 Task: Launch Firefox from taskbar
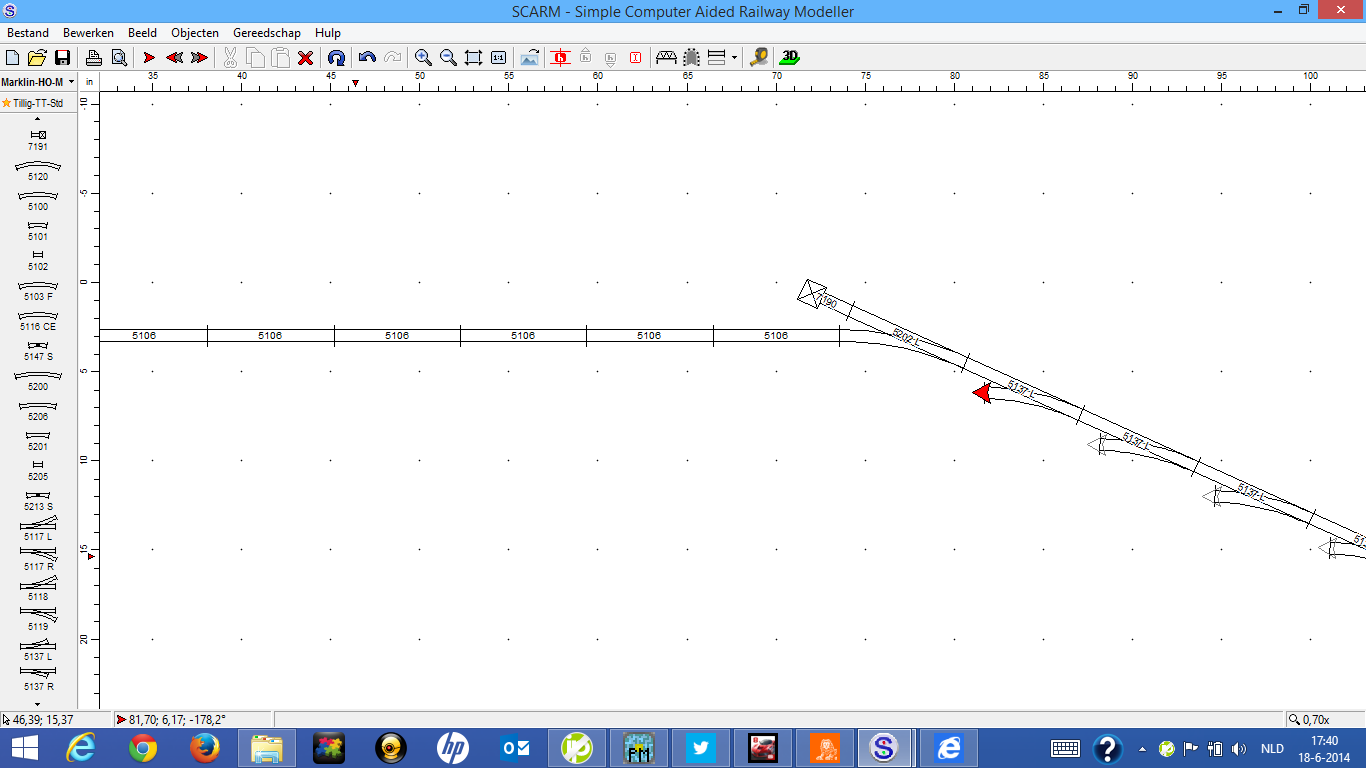[x=204, y=748]
